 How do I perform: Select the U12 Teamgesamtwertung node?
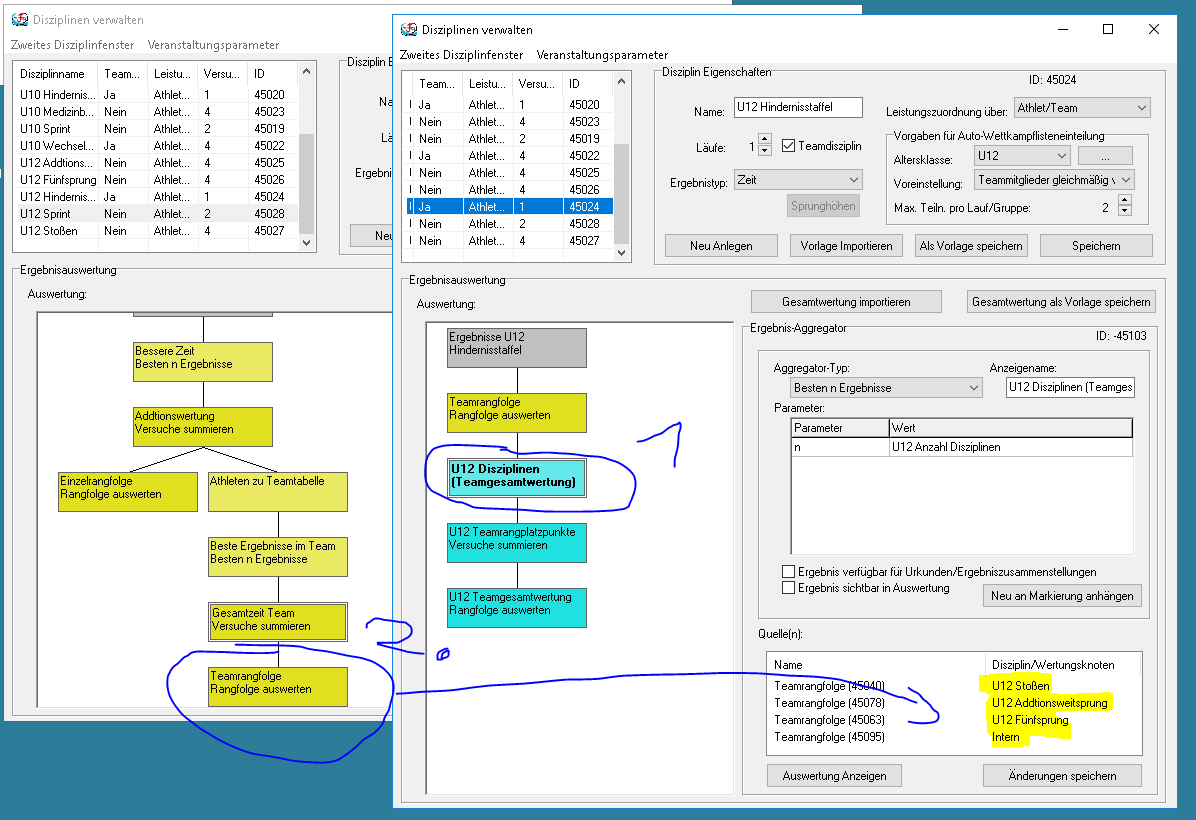pyautogui.click(x=517, y=608)
